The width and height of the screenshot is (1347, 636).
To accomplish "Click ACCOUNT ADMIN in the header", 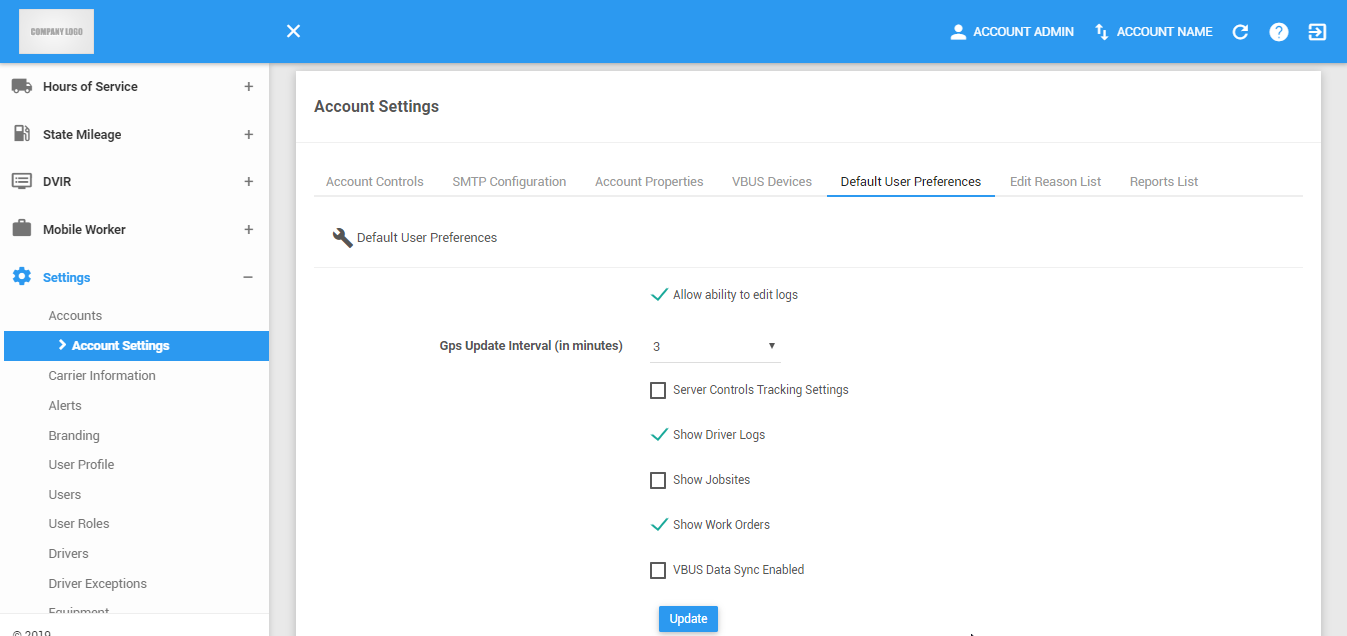I will [x=1023, y=32].
